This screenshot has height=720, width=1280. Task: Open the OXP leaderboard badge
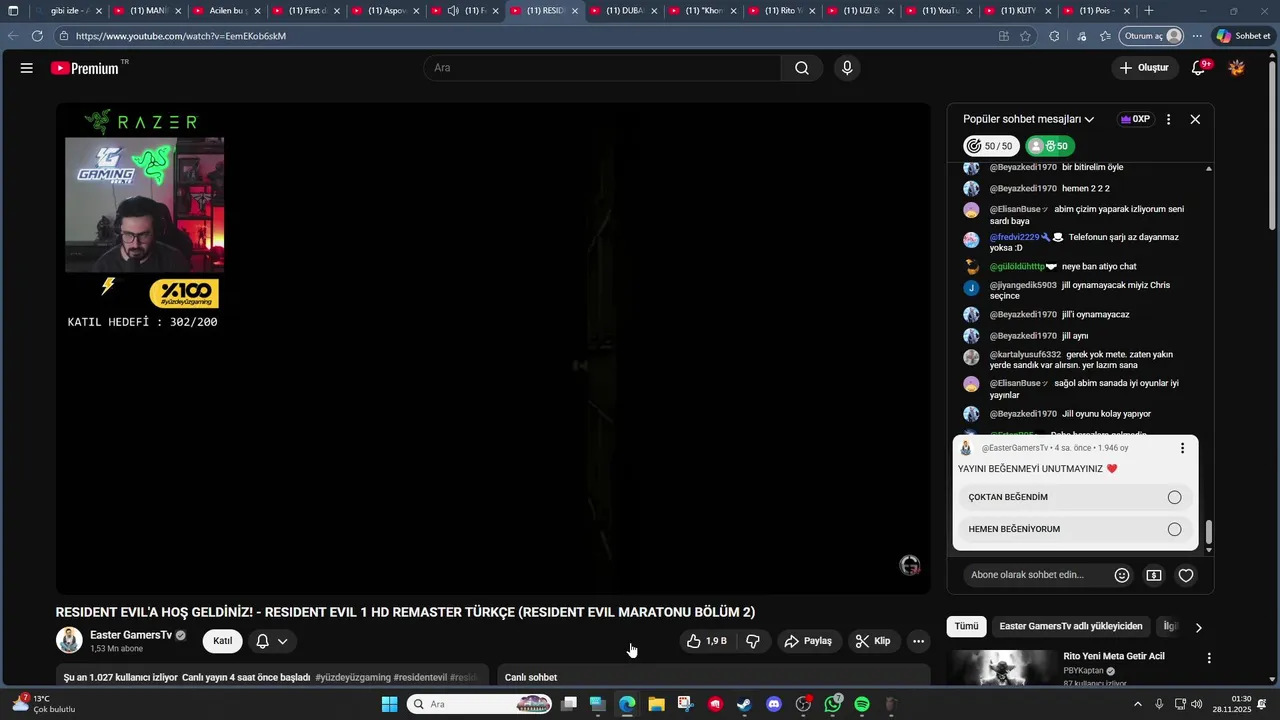[x=1135, y=119]
